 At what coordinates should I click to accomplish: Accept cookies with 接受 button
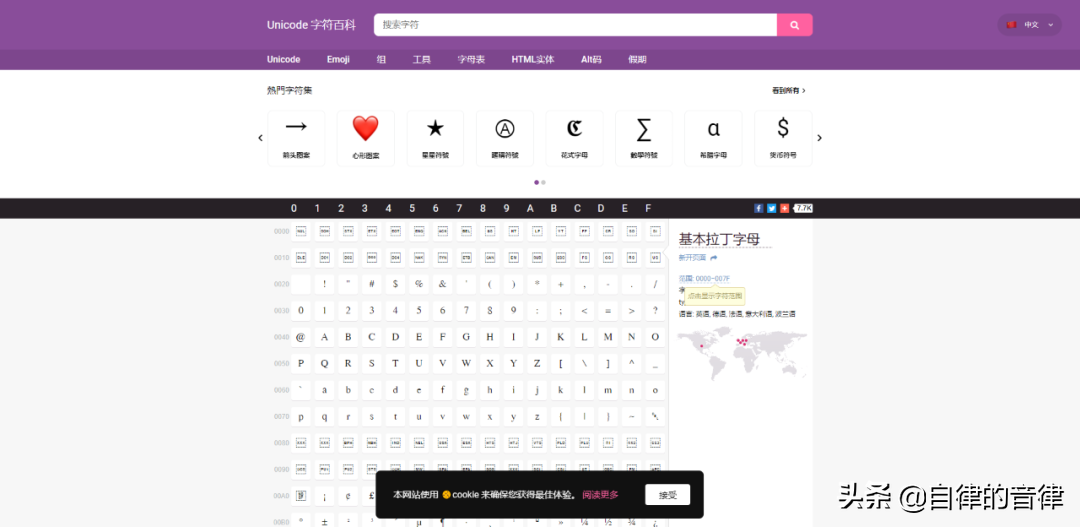667,495
